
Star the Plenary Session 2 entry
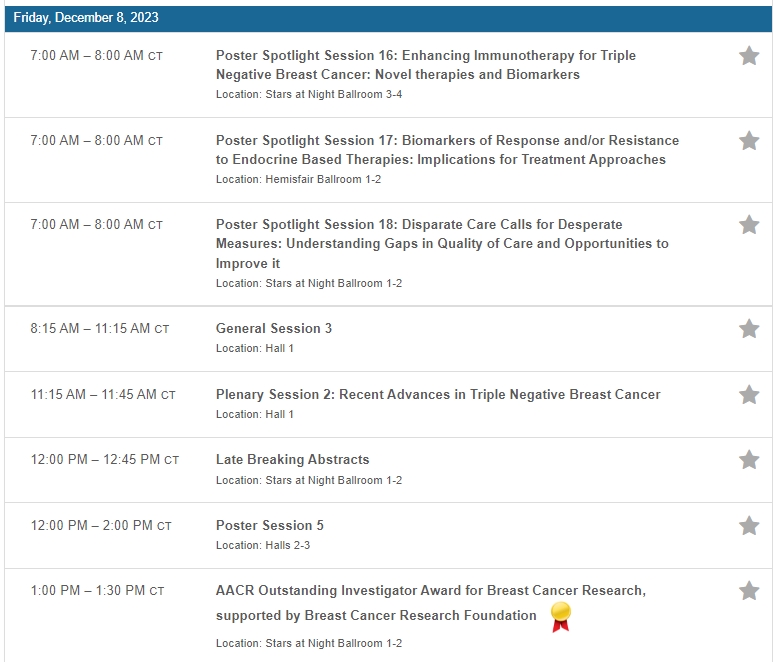pos(749,395)
